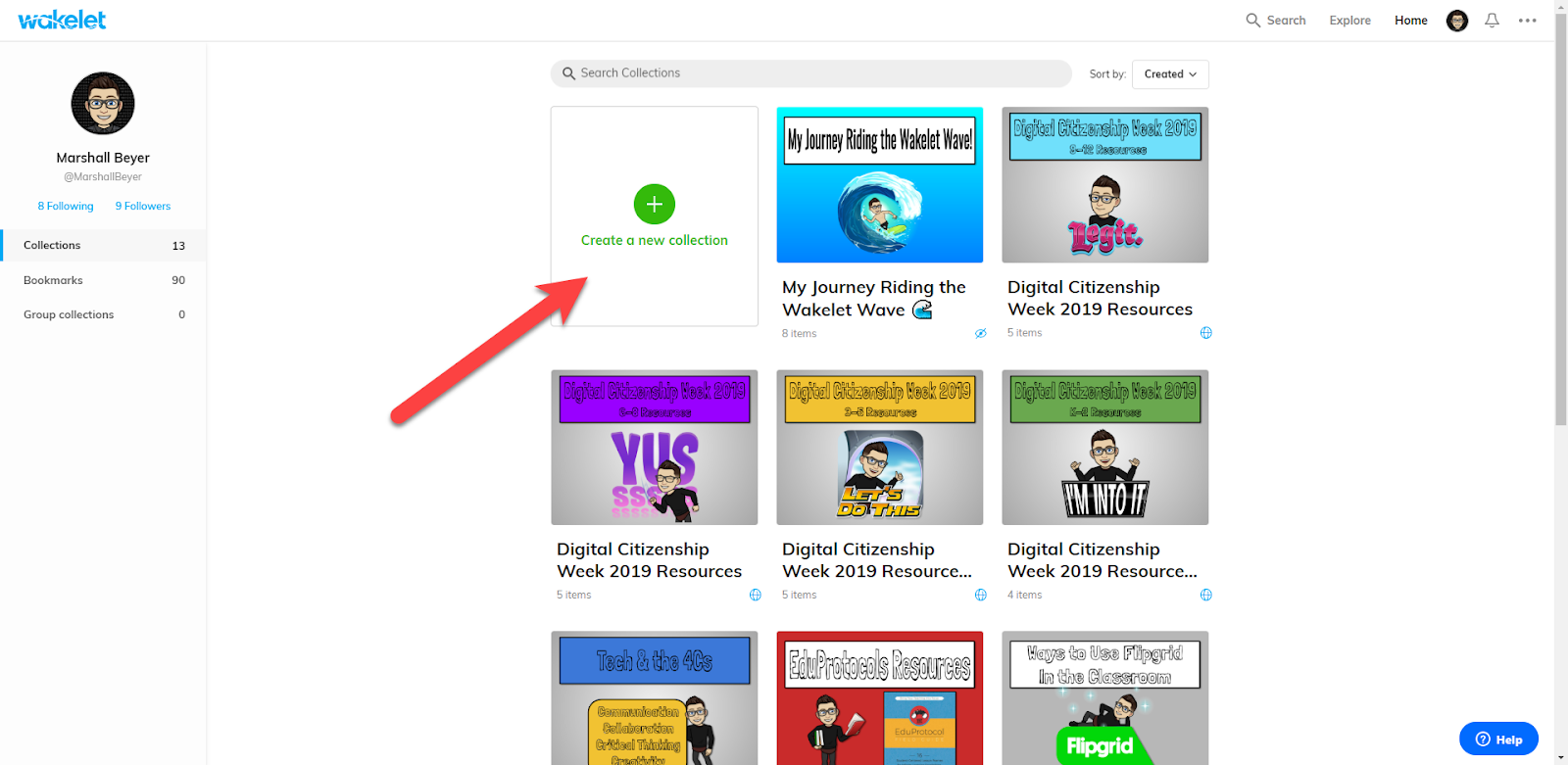Click the Group collections count 0

coord(181,314)
